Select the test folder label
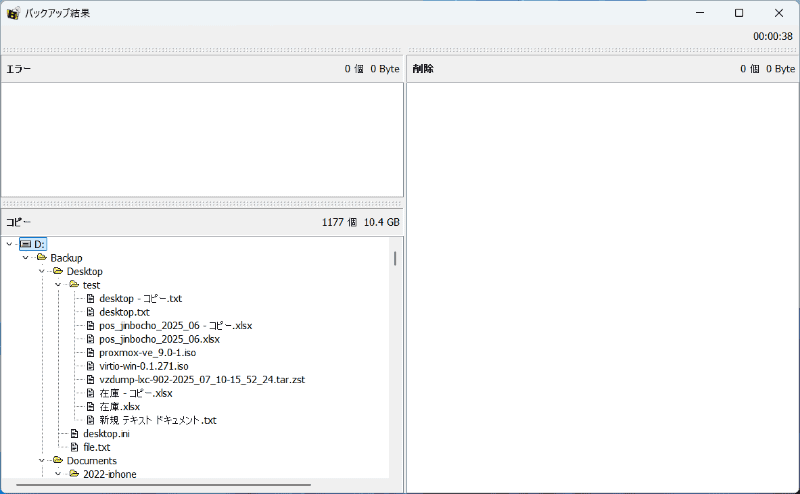This screenshot has height=494, width=800. coord(91,285)
